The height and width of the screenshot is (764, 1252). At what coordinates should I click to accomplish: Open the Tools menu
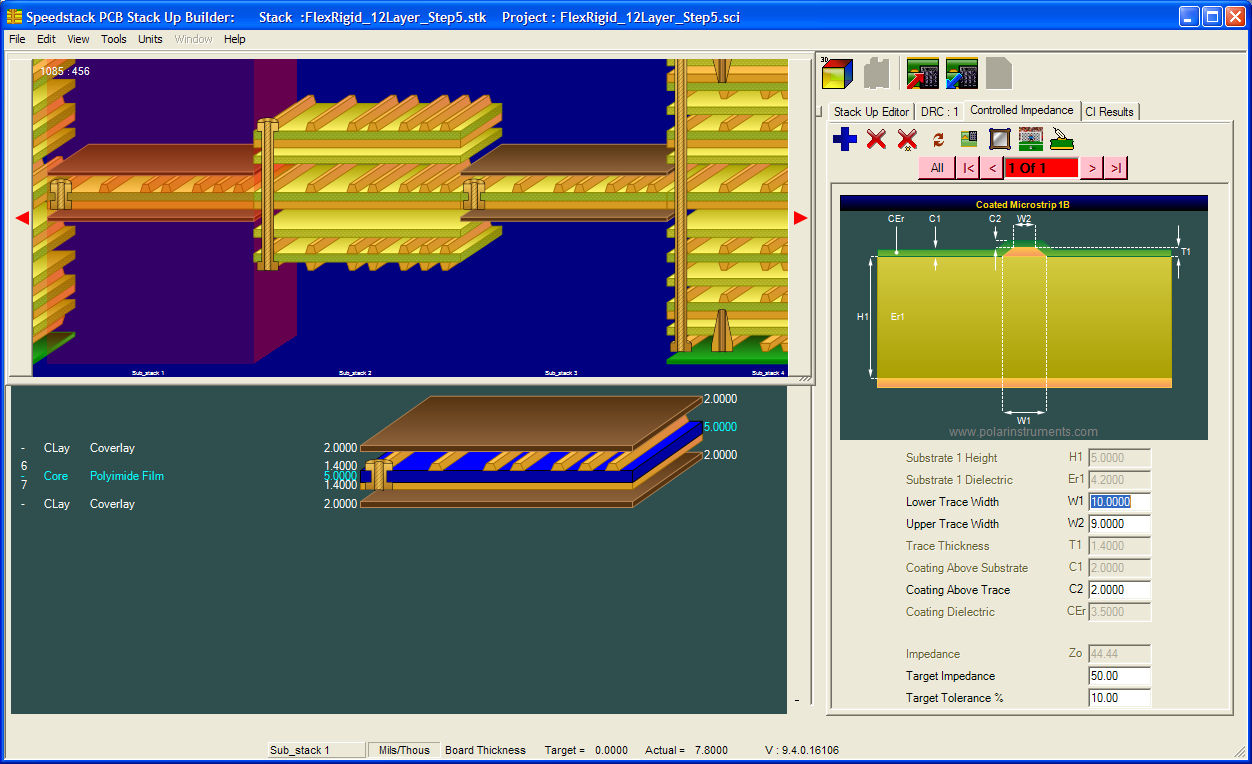point(114,39)
